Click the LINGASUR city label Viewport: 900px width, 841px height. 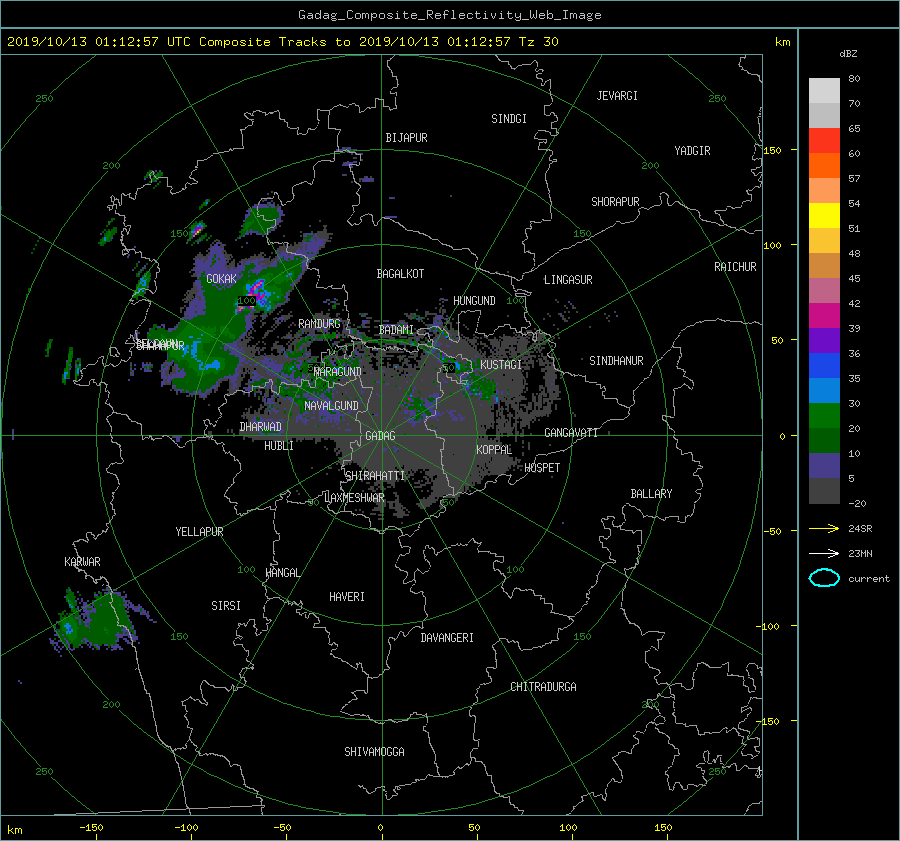tap(568, 280)
